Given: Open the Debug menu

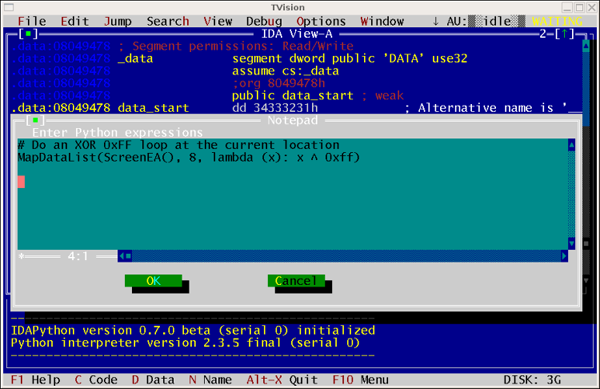Looking at the screenshot, I should pos(264,21).
